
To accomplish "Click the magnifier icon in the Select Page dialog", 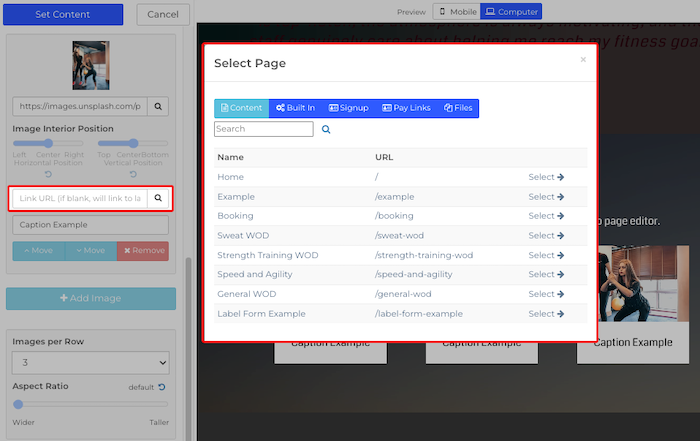I will coord(326,130).
